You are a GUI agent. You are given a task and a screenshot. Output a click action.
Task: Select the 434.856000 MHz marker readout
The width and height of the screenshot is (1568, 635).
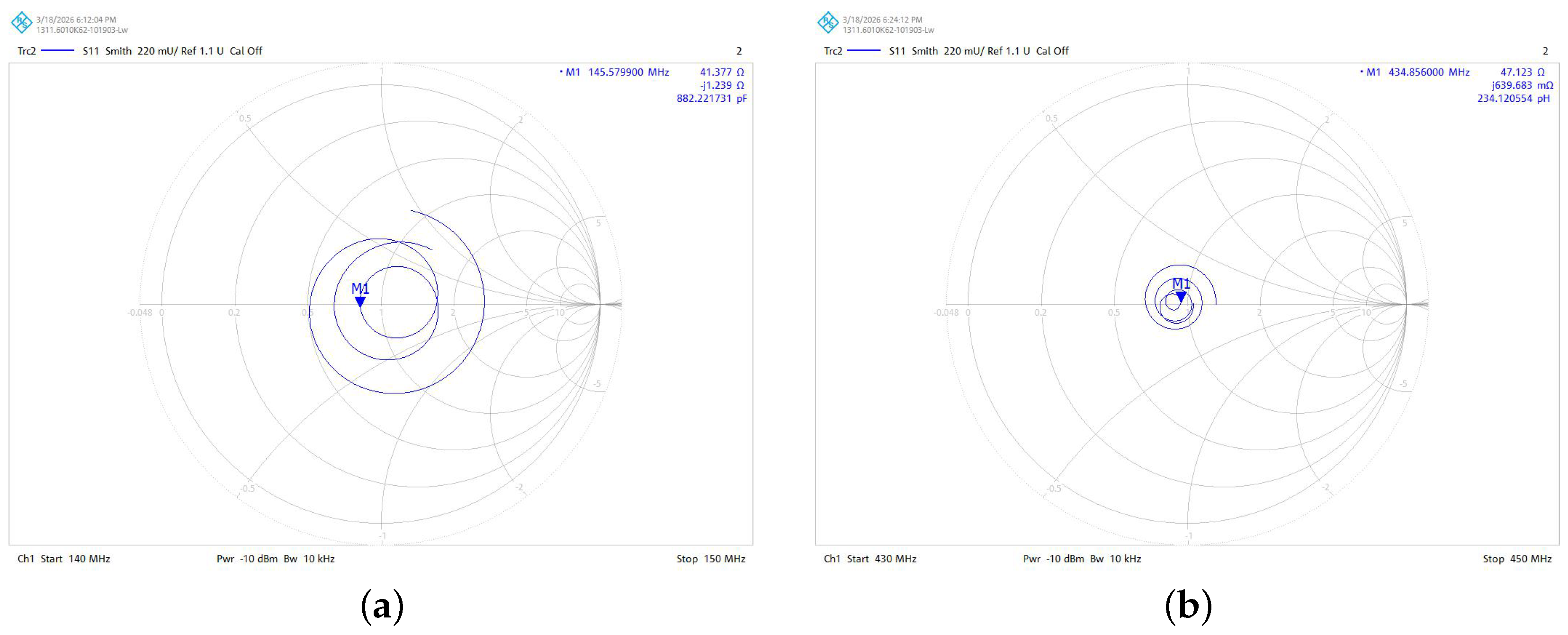click(x=1429, y=72)
